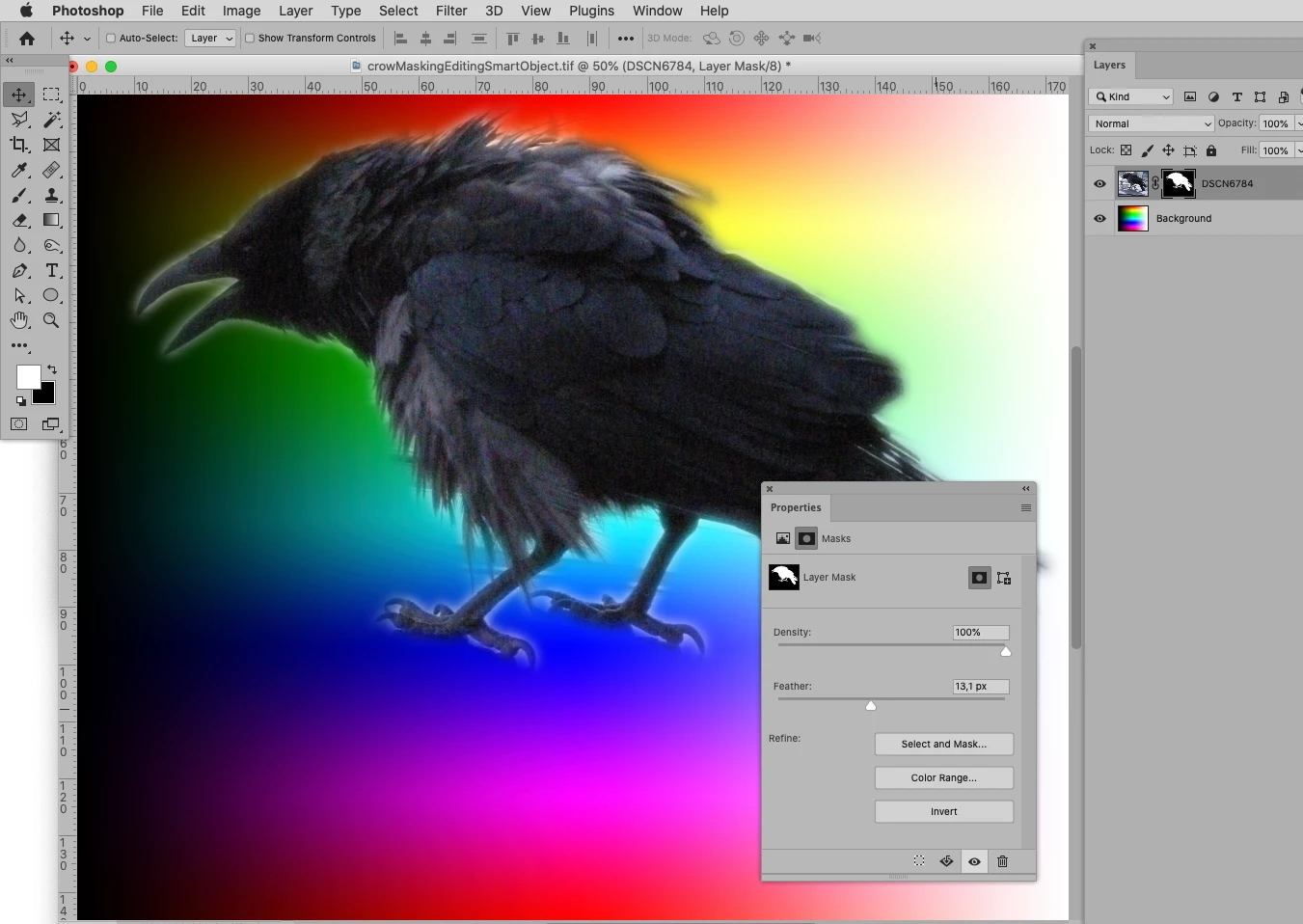Select pixel mask button in Properties
Viewport: 1303px width, 924px height.
point(979,578)
